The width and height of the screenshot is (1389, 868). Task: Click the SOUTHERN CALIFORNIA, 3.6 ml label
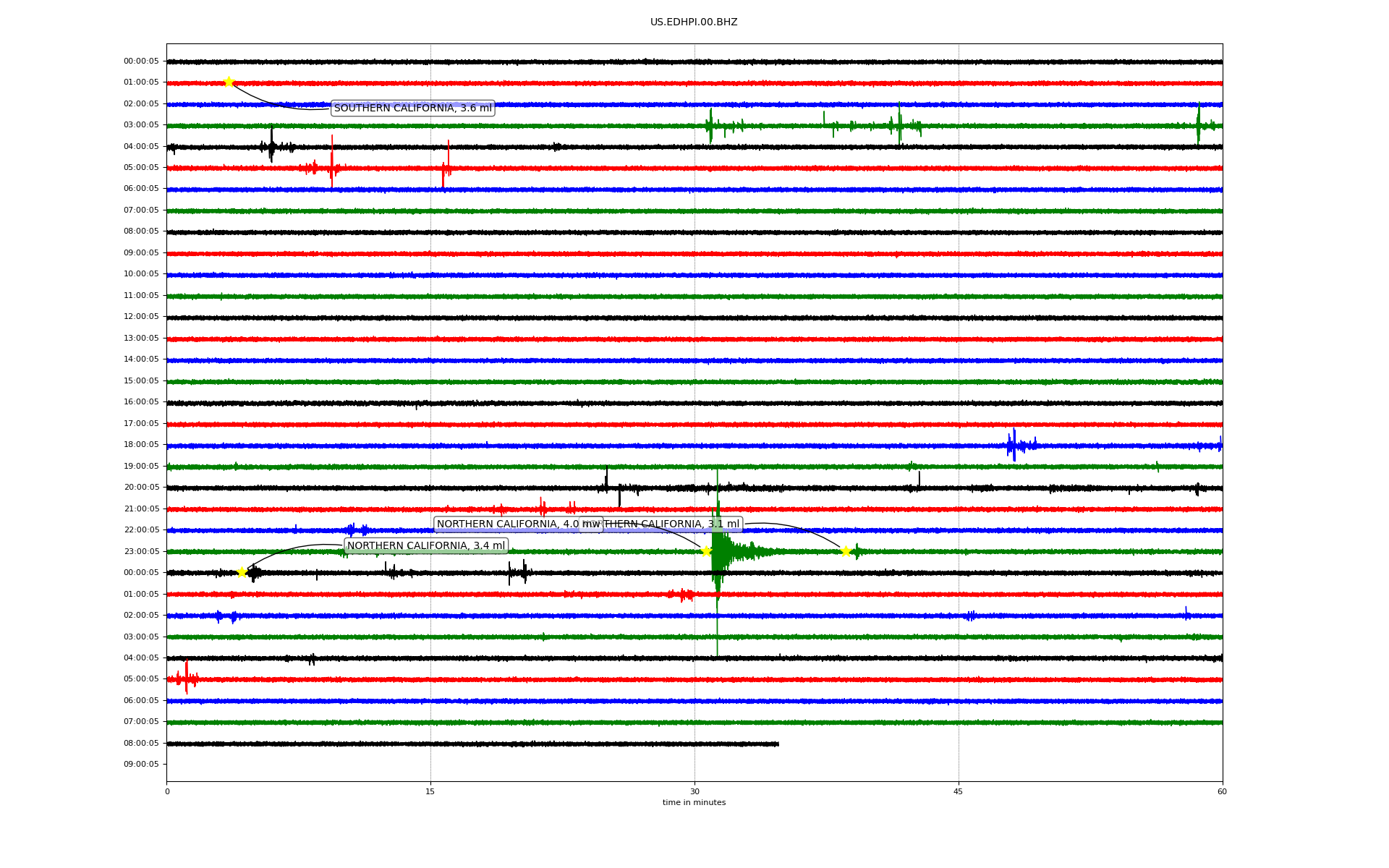pyautogui.click(x=412, y=108)
